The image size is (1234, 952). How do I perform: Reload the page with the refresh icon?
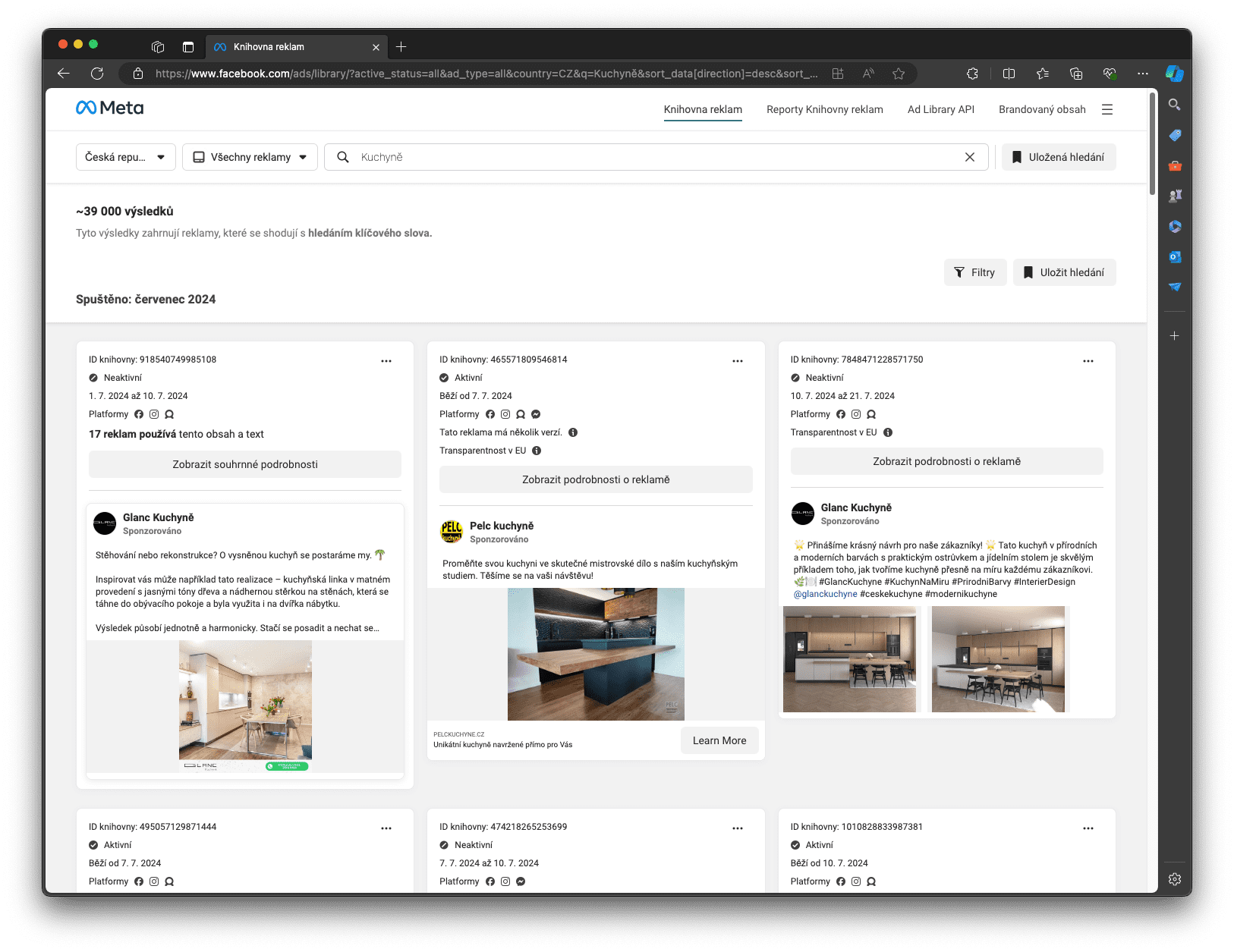point(97,74)
